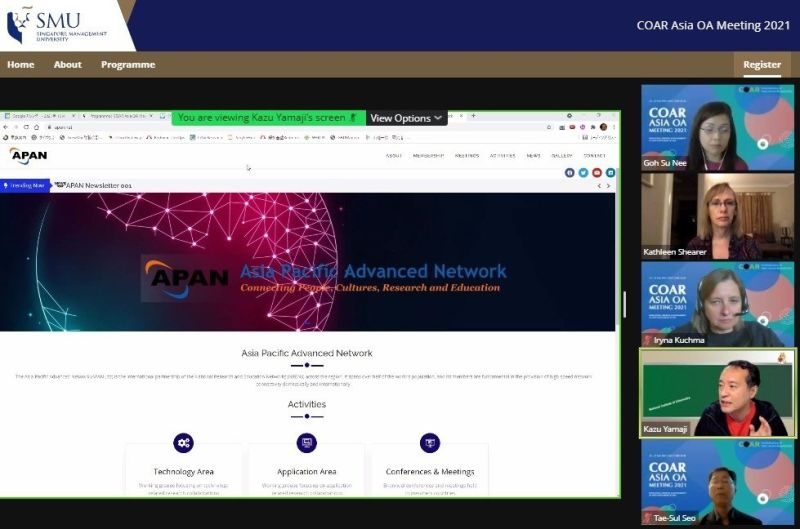Open the Programme menu item

(128, 65)
